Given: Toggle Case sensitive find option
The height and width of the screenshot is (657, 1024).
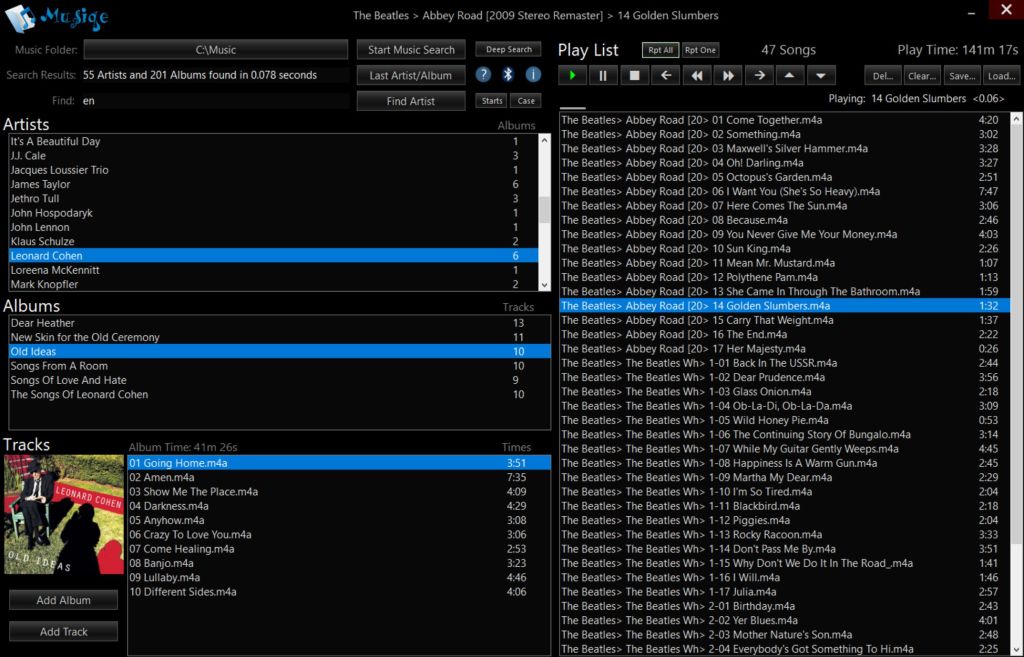Looking at the screenshot, I should 525,101.
